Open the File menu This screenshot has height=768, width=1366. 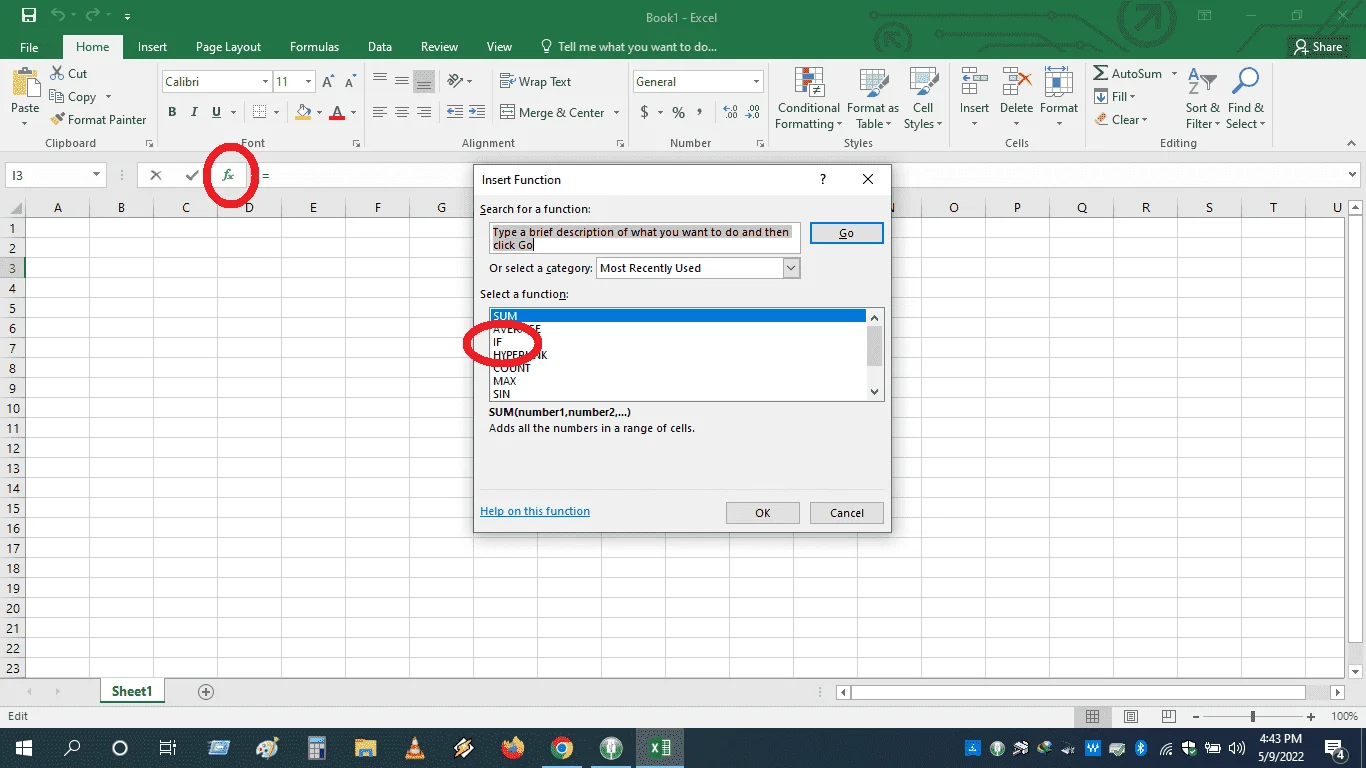29,47
